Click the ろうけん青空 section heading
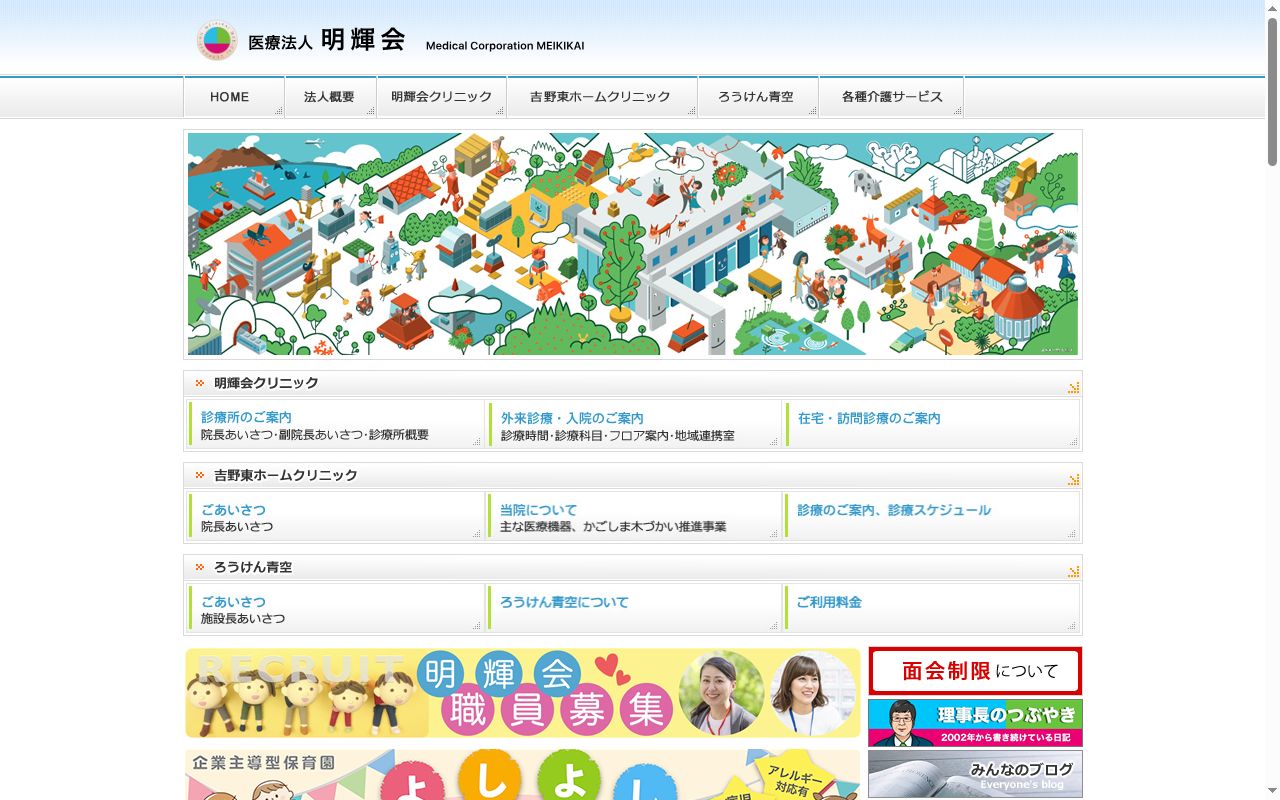Image resolution: width=1280 pixels, height=800 pixels. [253, 567]
